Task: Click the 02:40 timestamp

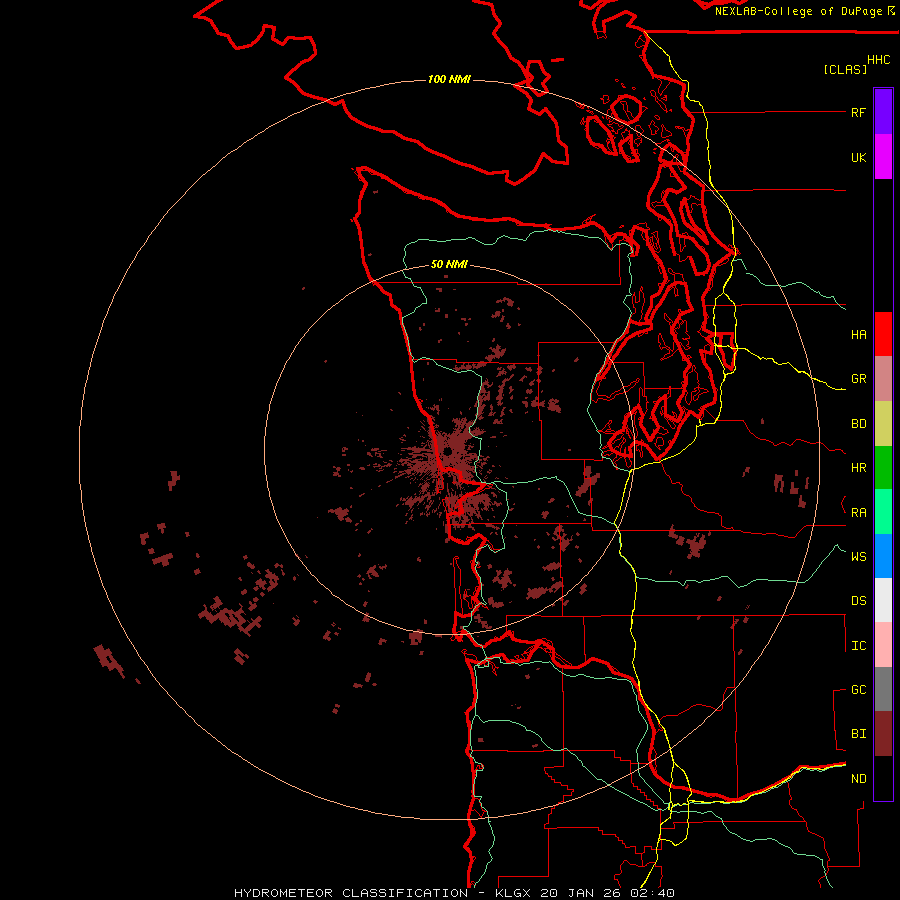Action: click(652, 893)
